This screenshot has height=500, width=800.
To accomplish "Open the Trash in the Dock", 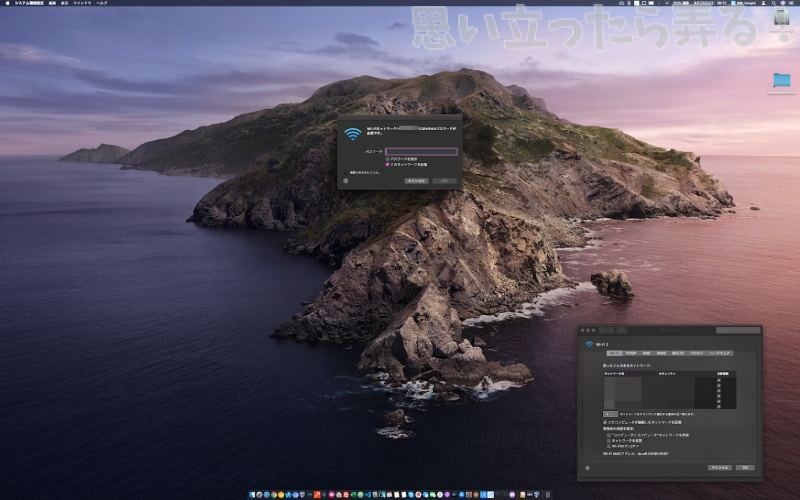I will [x=547, y=494].
